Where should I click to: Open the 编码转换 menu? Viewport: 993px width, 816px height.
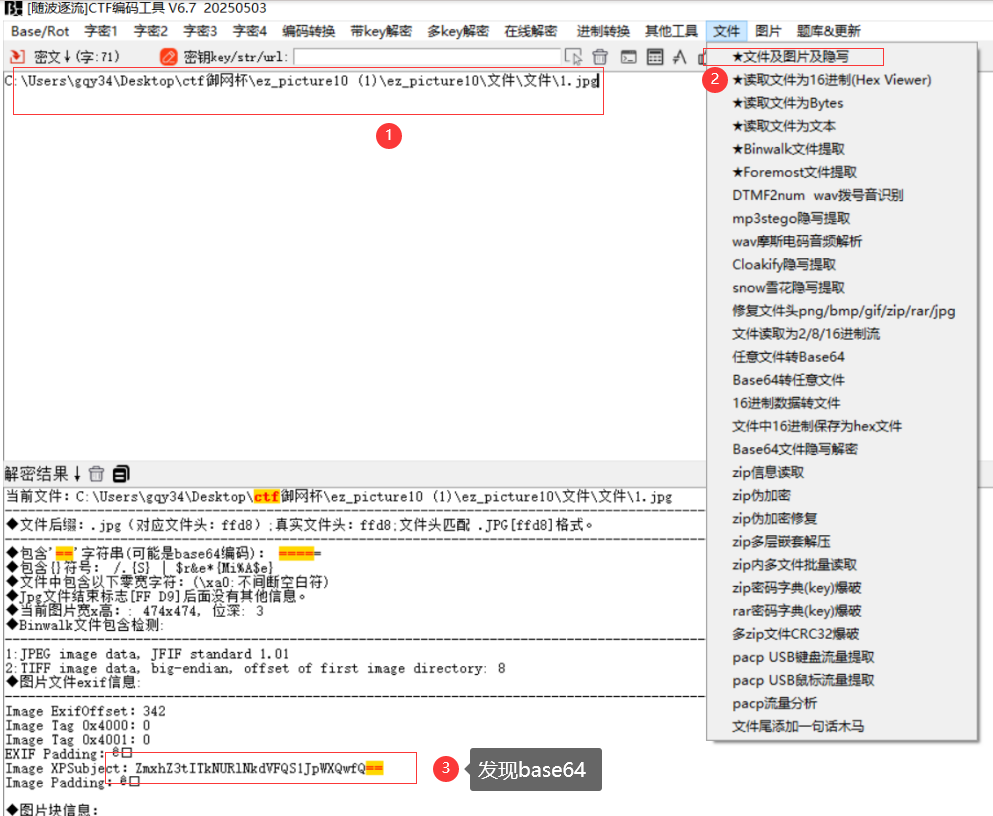[x=308, y=31]
